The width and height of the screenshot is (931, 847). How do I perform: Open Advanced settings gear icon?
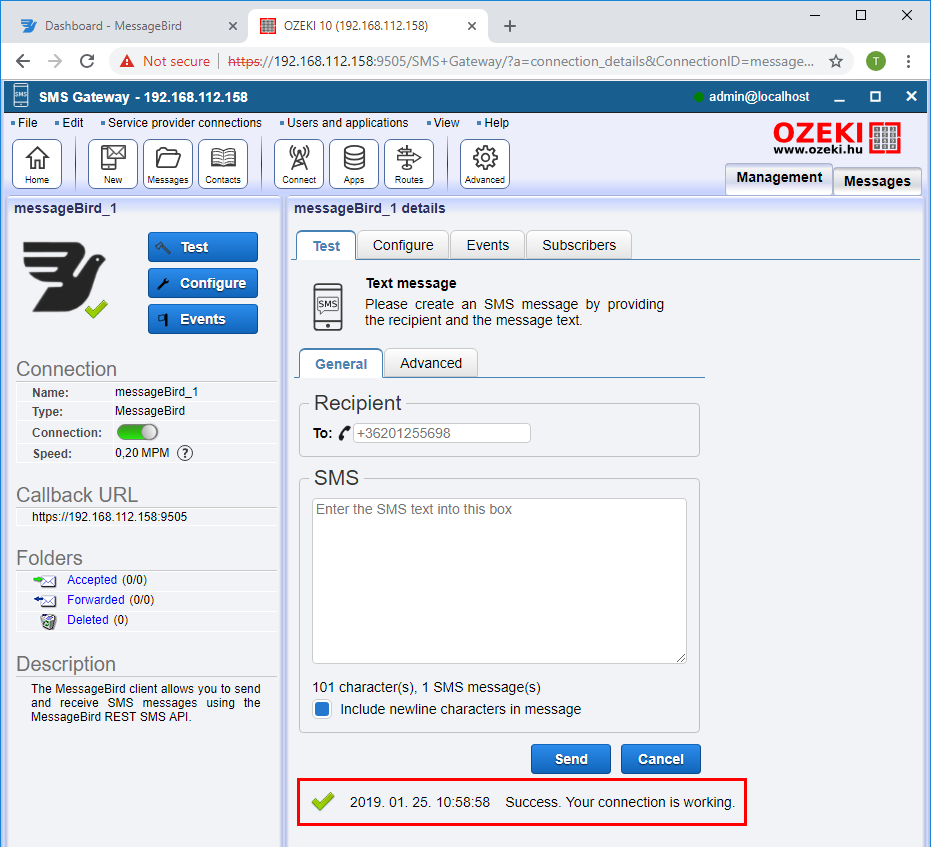point(485,164)
